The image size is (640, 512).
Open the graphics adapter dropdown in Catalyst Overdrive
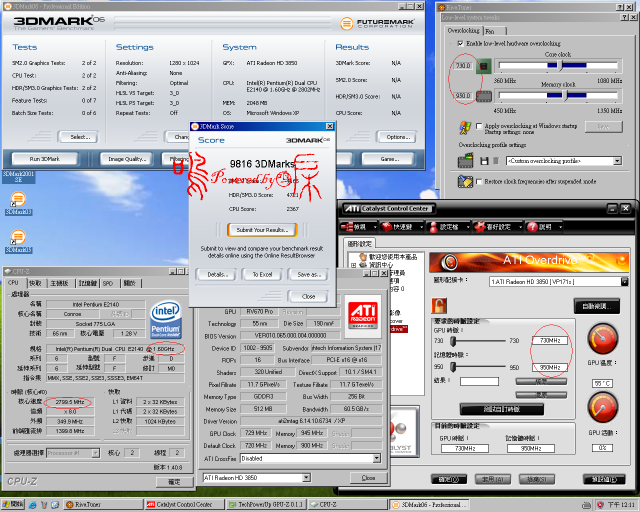coord(624,281)
